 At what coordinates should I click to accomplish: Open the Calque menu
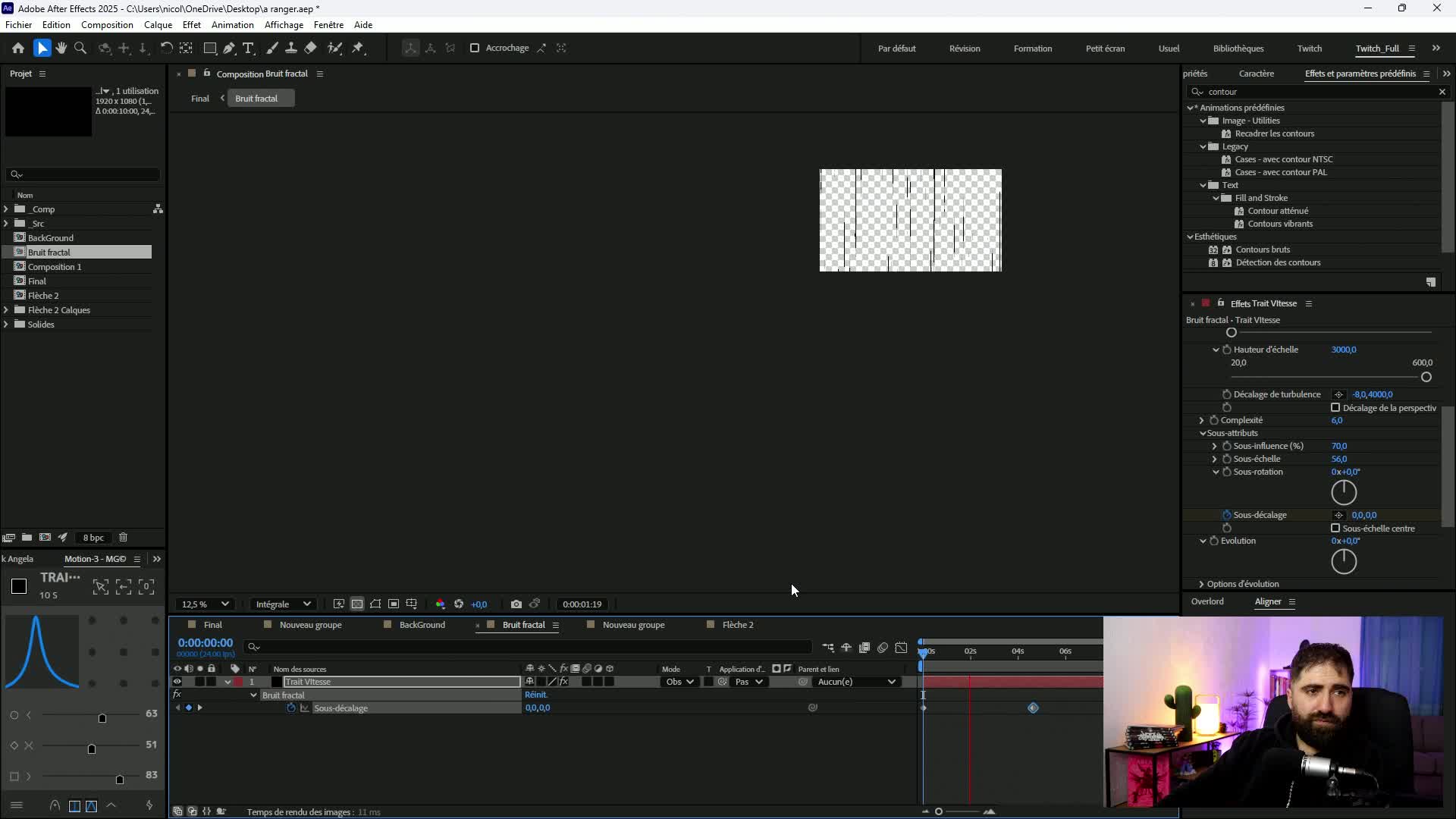click(x=158, y=25)
